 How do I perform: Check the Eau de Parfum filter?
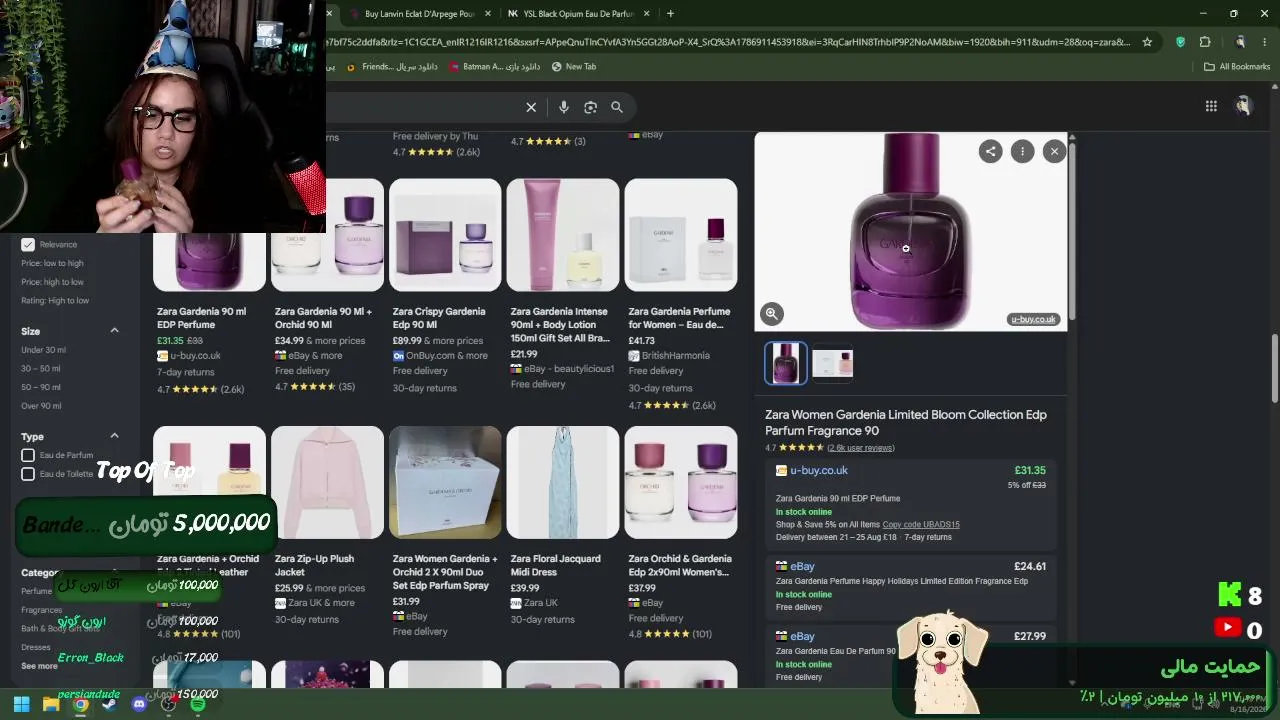(x=28, y=455)
